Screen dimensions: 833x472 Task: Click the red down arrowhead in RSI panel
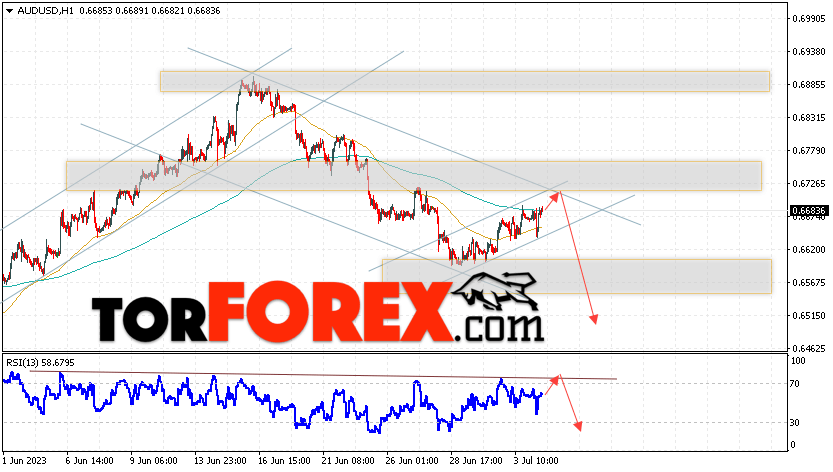click(578, 426)
